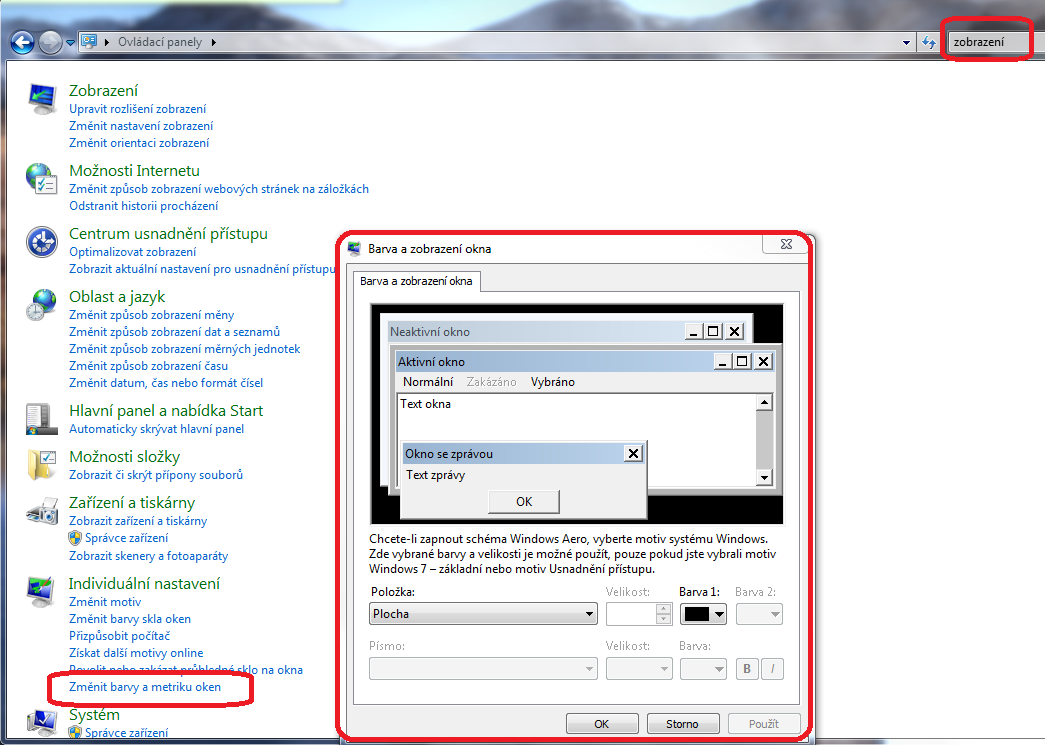Click the Použít button
1045x745 pixels.
pyautogui.click(x=764, y=724)
